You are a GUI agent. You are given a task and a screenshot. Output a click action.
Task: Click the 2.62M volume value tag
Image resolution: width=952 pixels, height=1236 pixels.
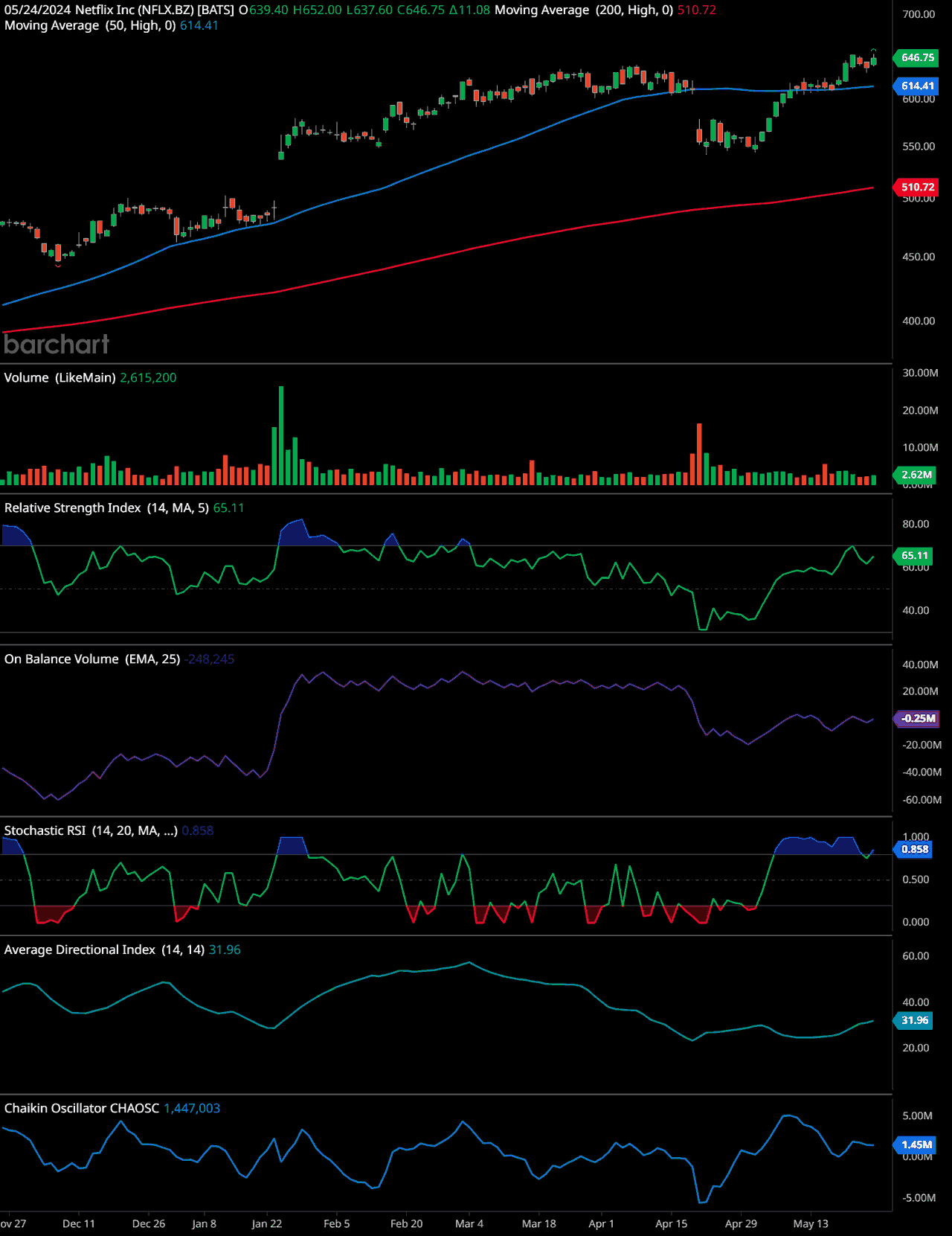(916, 475)
